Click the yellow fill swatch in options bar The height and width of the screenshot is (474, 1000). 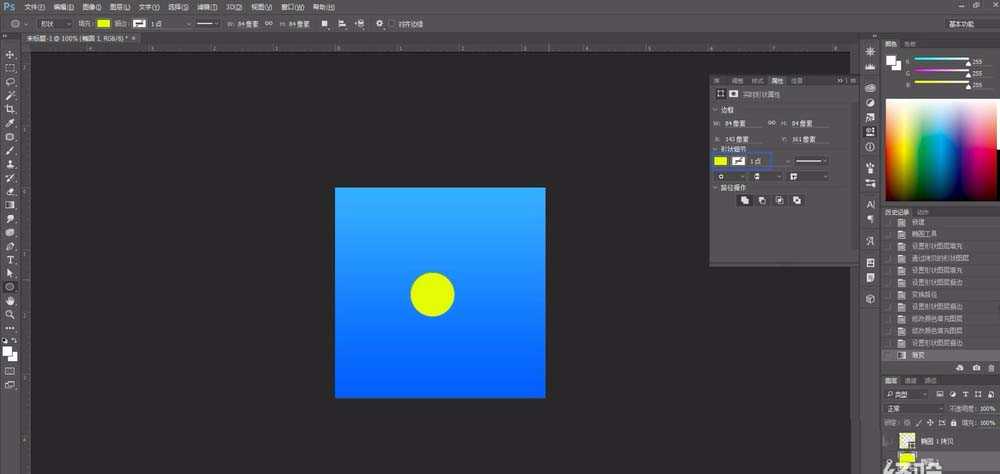103,23
